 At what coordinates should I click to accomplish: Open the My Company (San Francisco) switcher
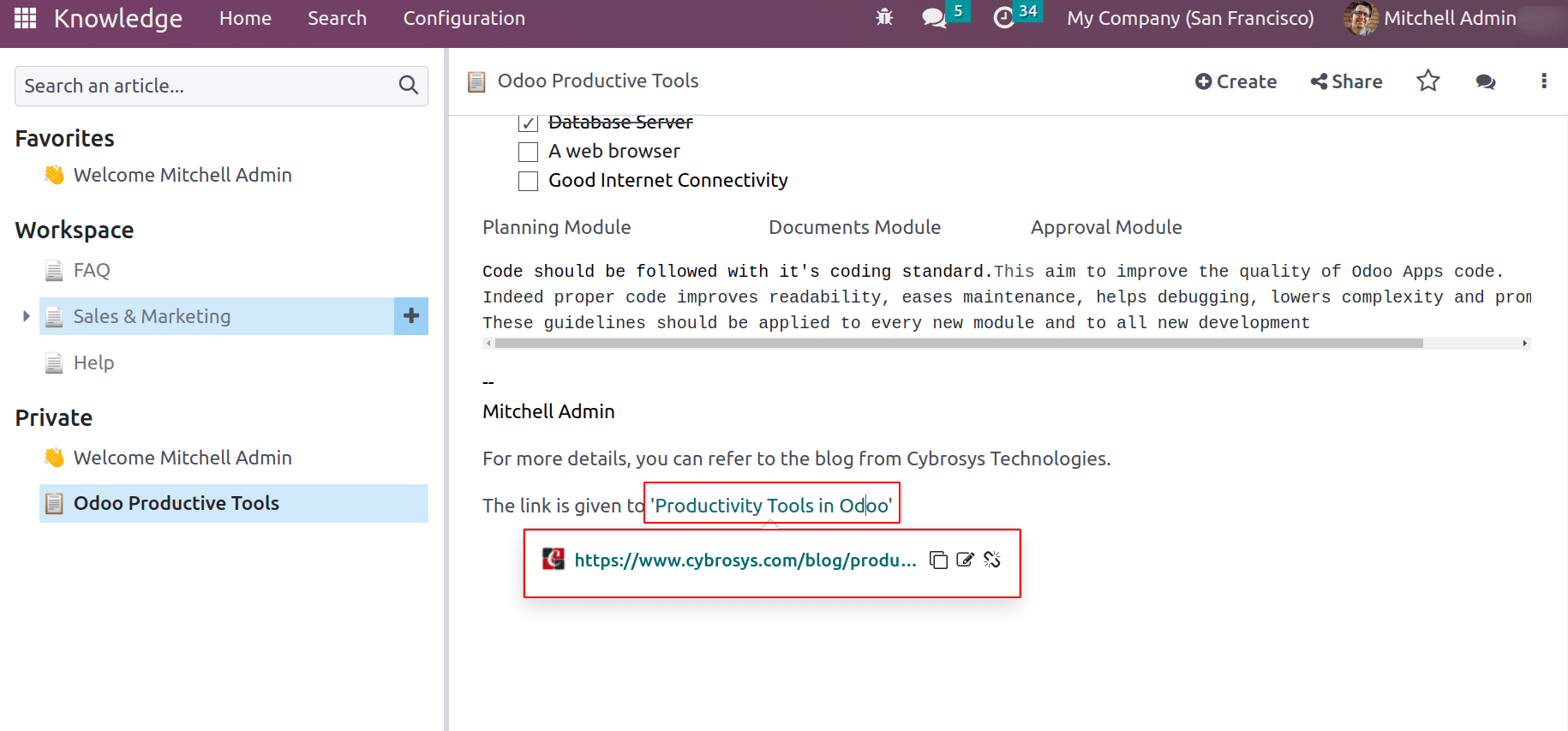pyautogui.click(x=1190, y=18)
